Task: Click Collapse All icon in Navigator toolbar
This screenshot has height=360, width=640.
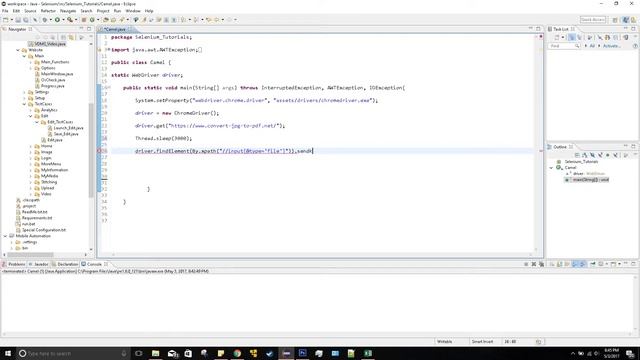Action: tap(63, 37)
